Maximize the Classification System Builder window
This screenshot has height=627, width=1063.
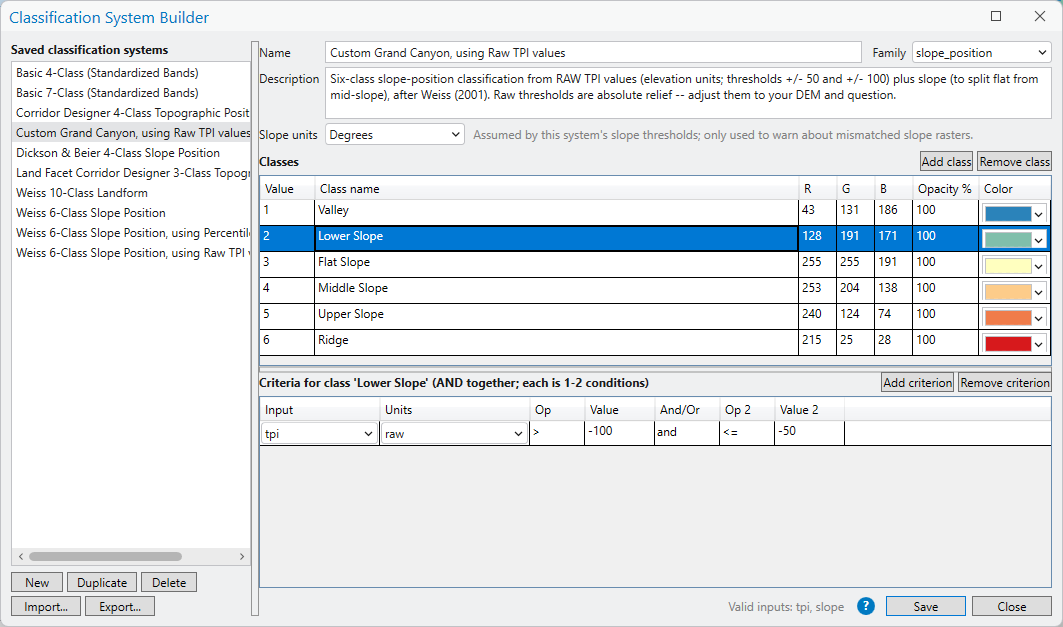(996, 16)
